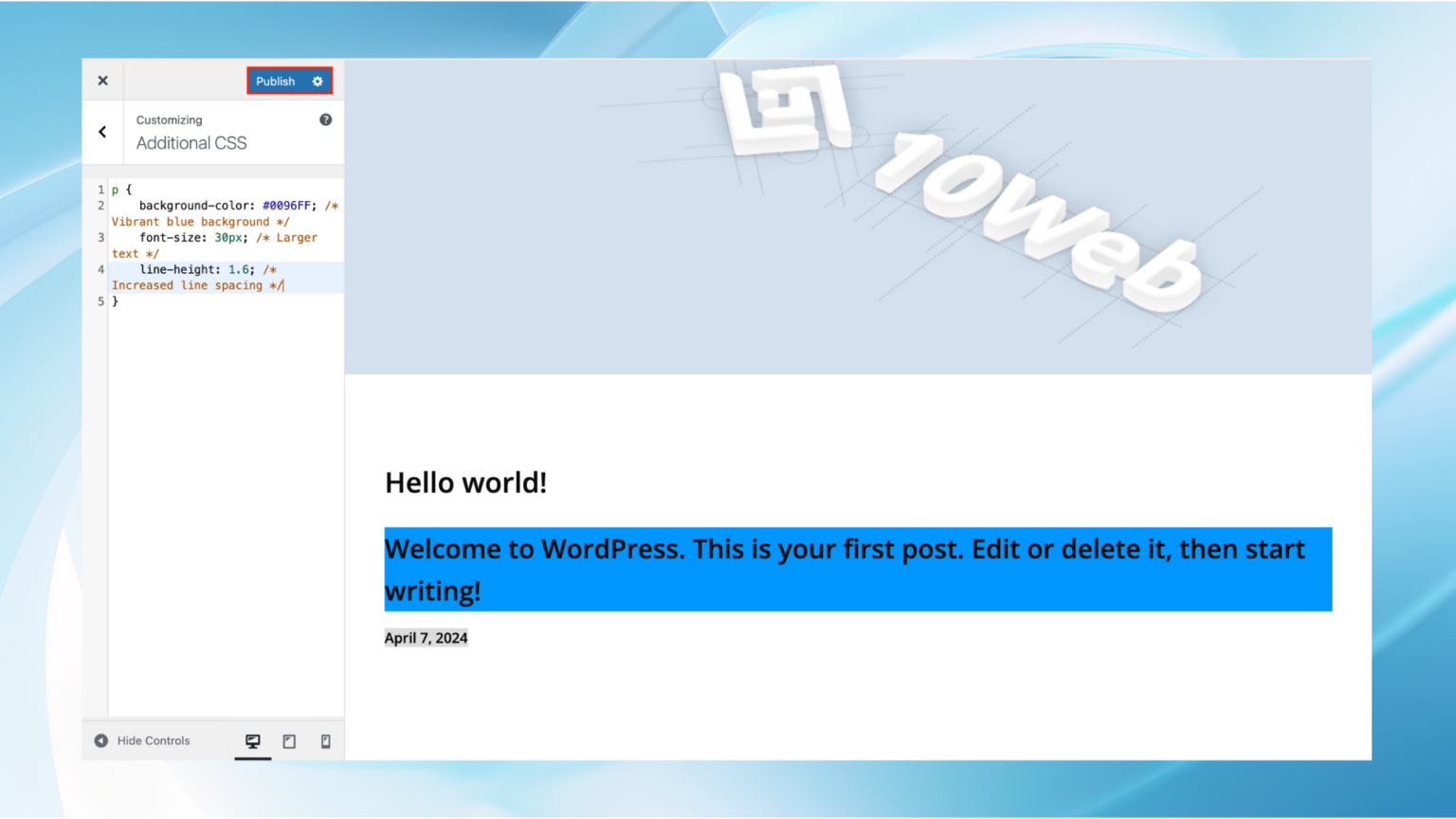Select the #0096FF hex color value
Screen dimensions: 1456x819
pyautogui.click(x=285, y=205)
